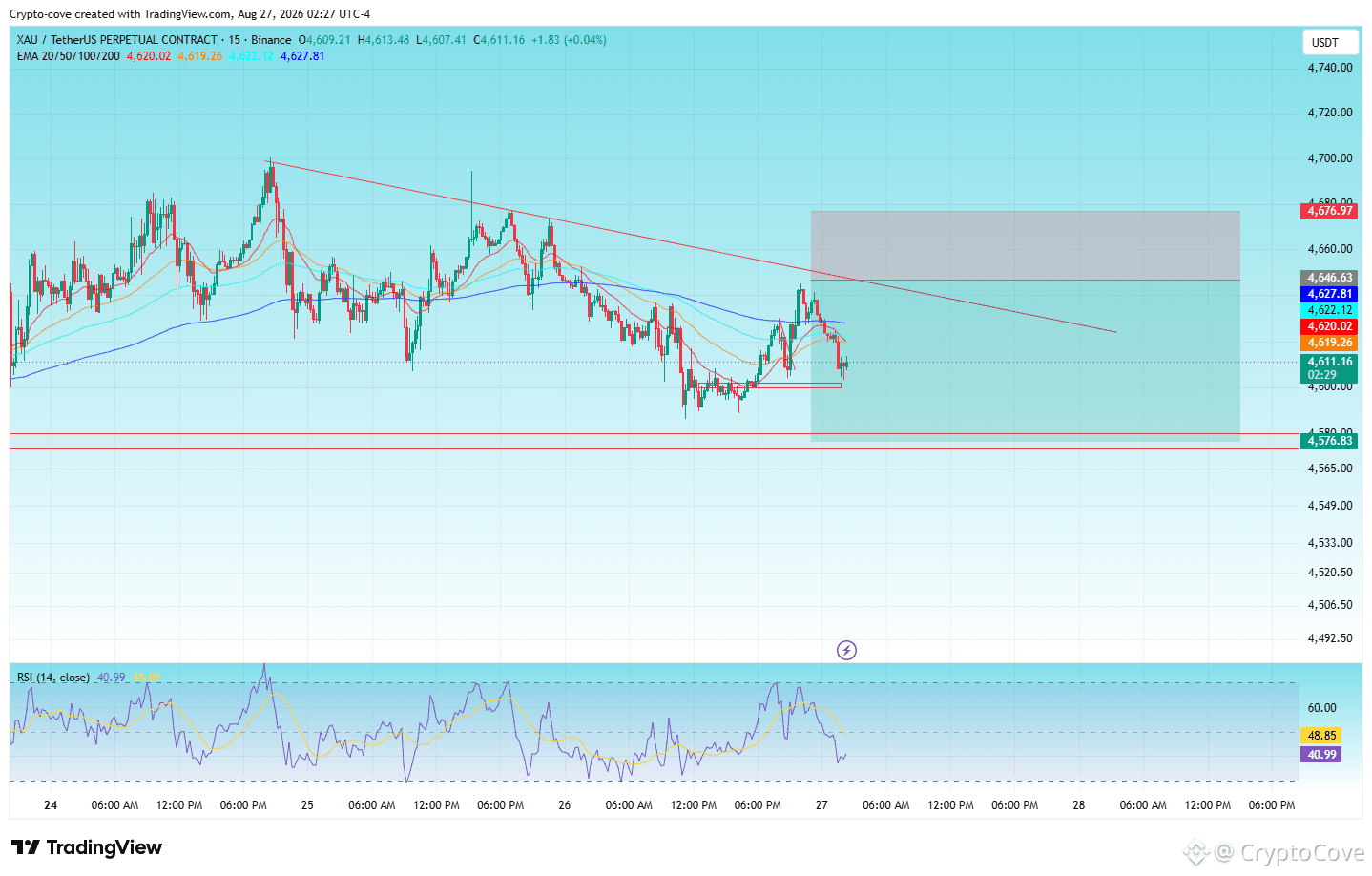Click the cyan 4,622.12 value in EMA legend
The image size is (1372, 876).
coord(251,56)
